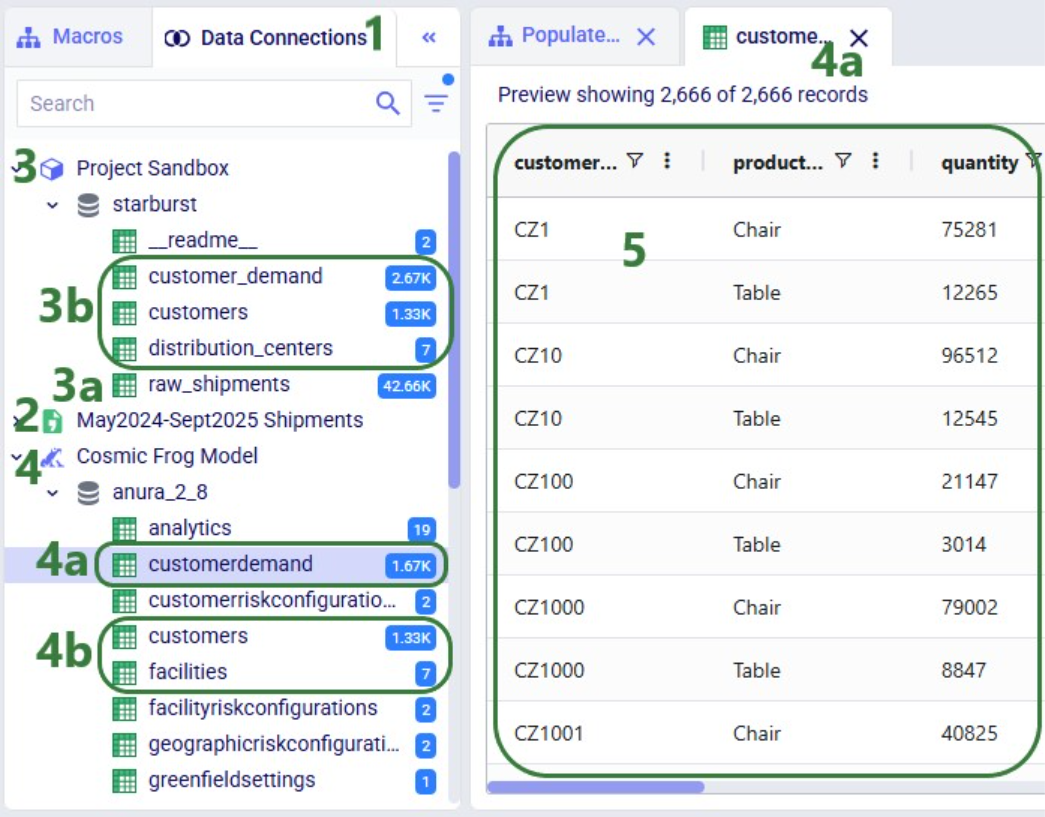
Task: Open the geographicriskconfigurations table
Action: click(x=274, y=744)
